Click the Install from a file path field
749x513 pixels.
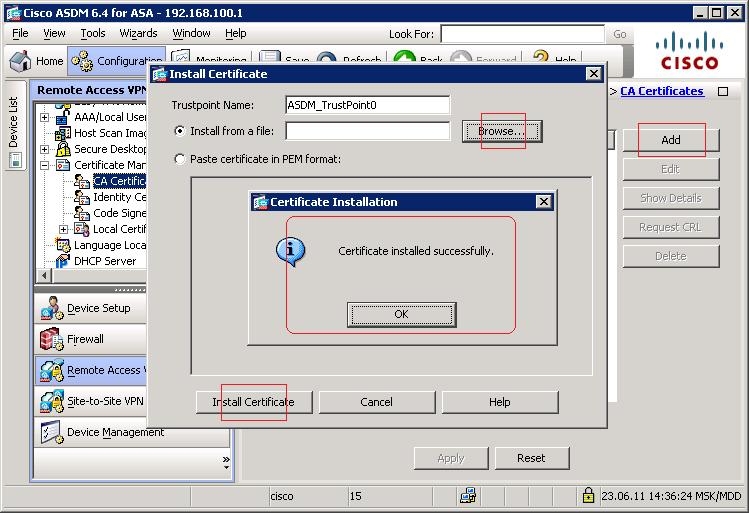click(367, 131)
